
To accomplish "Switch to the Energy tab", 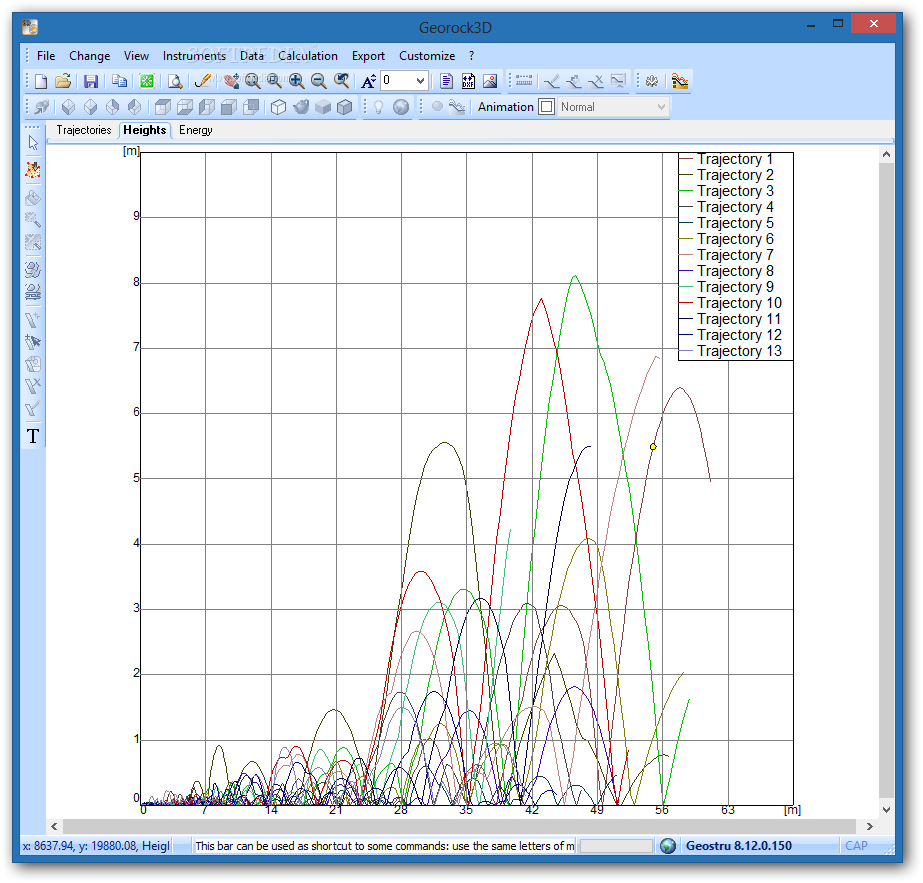I will coord(195,130).
